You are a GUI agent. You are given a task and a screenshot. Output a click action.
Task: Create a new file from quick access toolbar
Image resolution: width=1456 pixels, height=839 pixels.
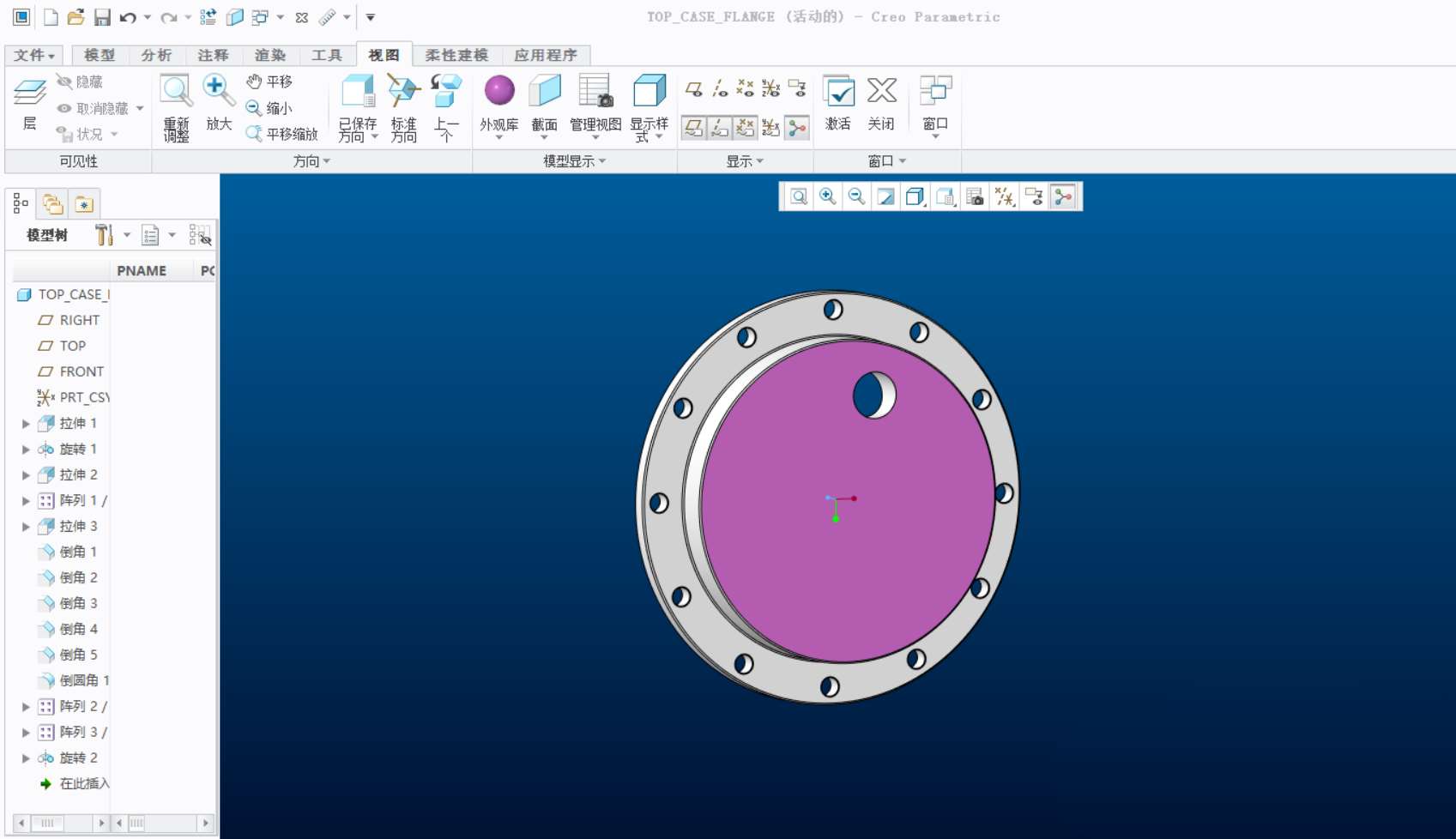pyautogui.click(x=51, y=17)
